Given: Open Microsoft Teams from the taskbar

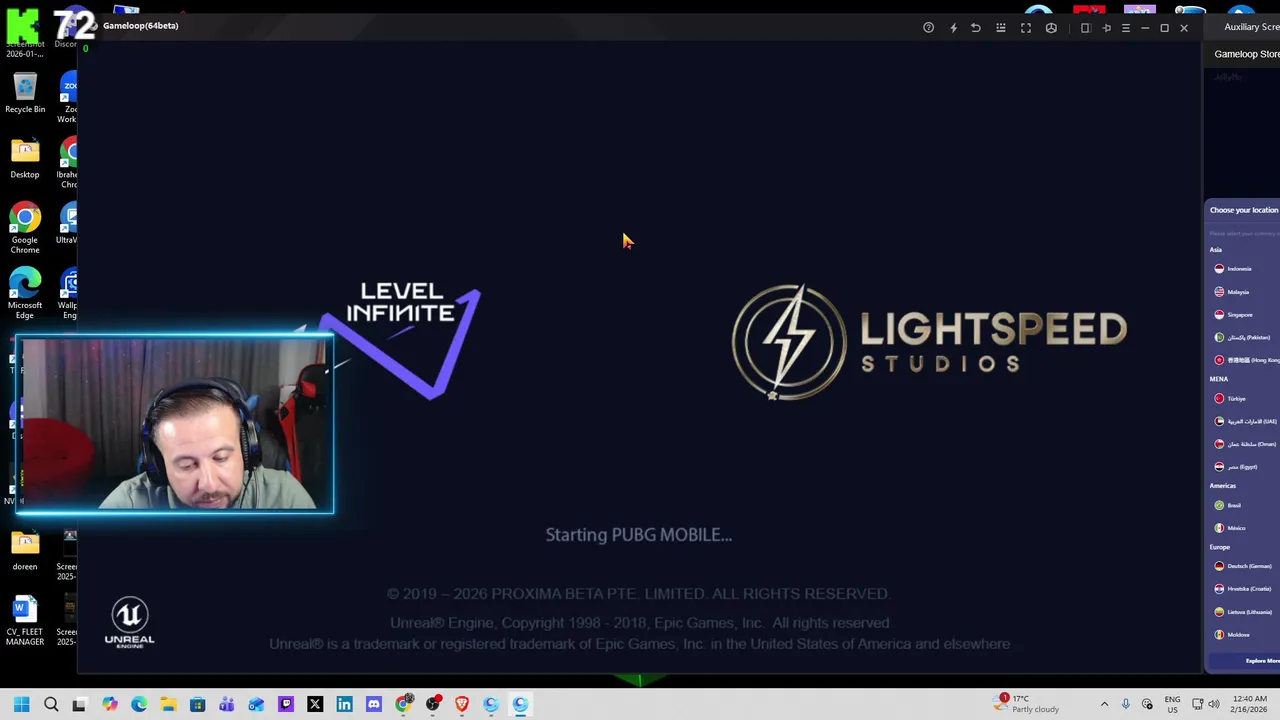Looking at the screenshot, I should [x=227, y=704].
